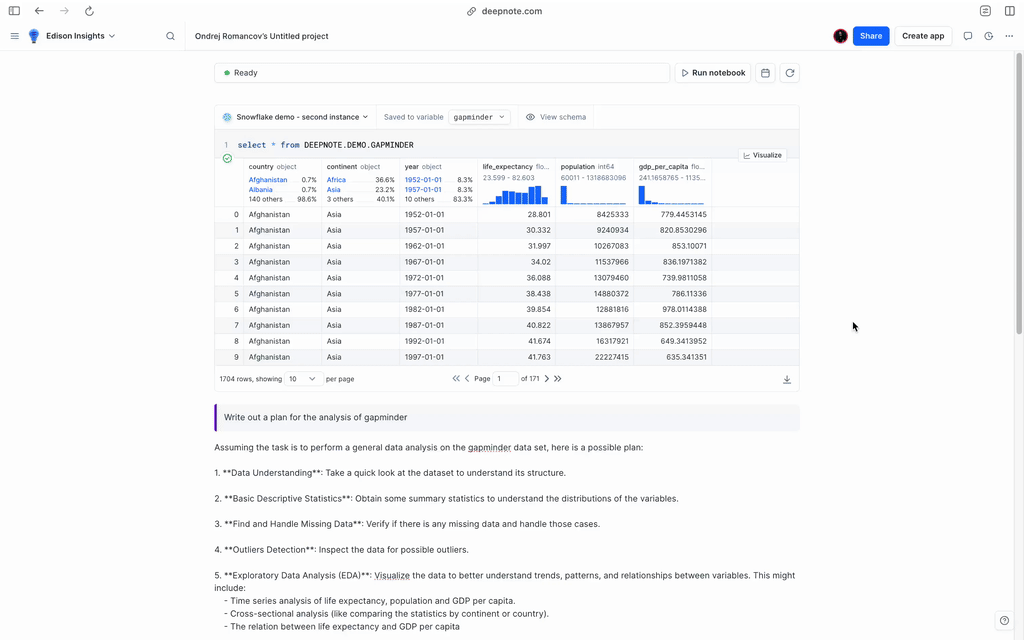Click the page number input field
This screenshot has width=1024, height=640.
(x=505, y=379)
